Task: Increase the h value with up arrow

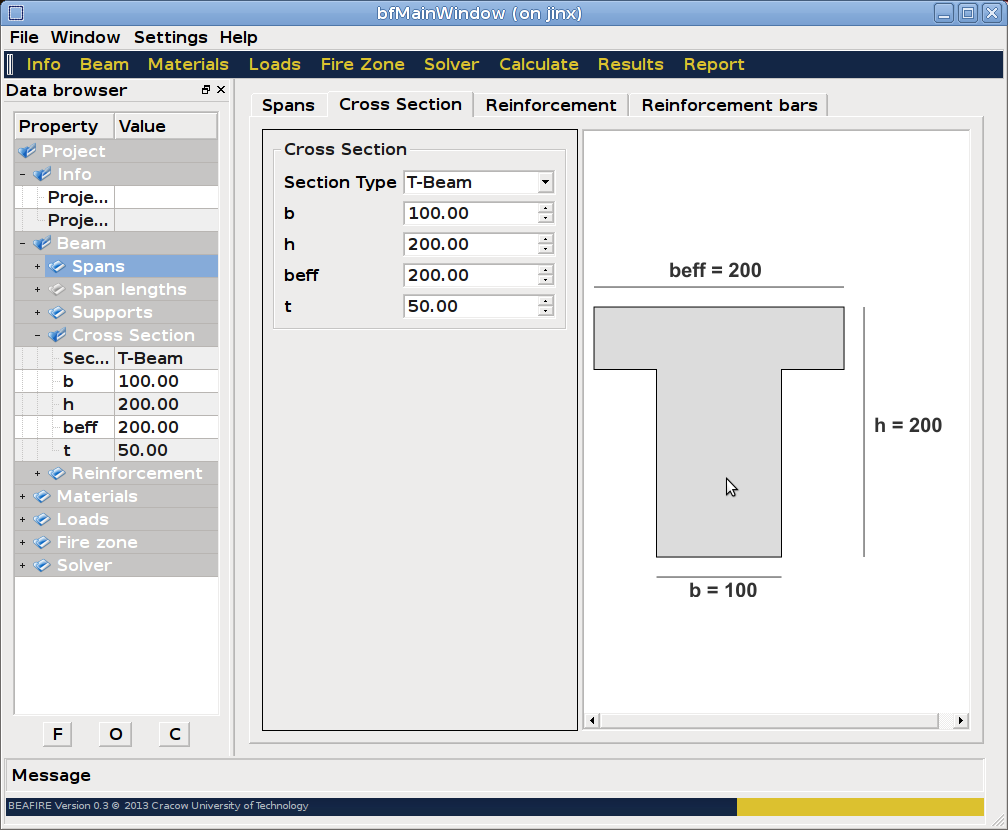Action: 545,239
